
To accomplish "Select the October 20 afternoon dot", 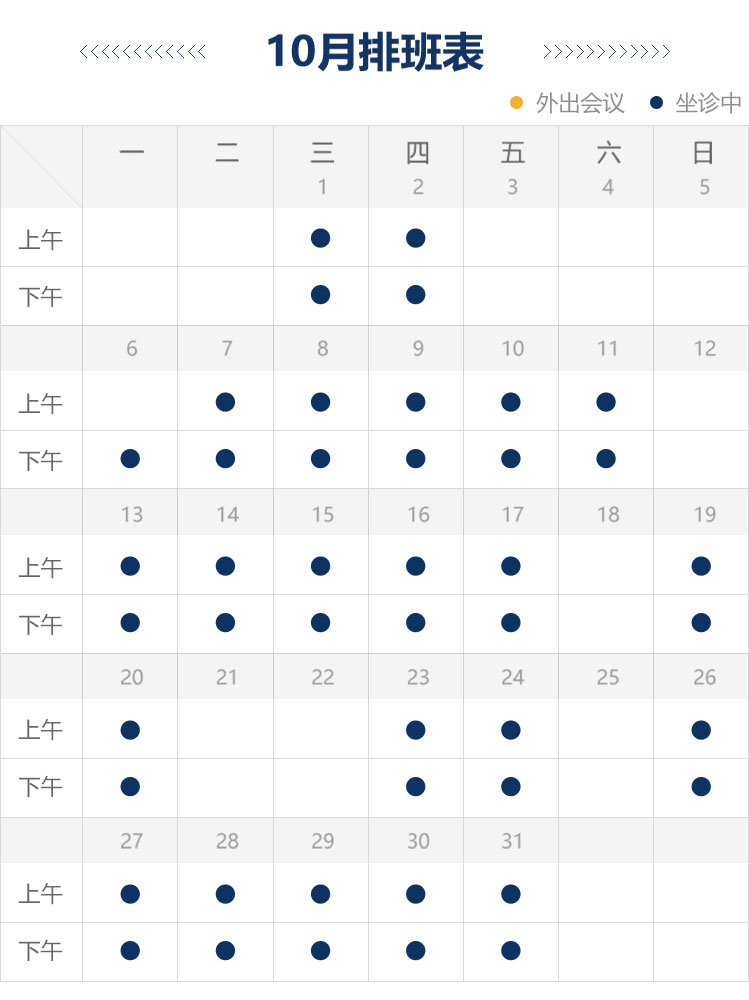I will pos(130,787).
